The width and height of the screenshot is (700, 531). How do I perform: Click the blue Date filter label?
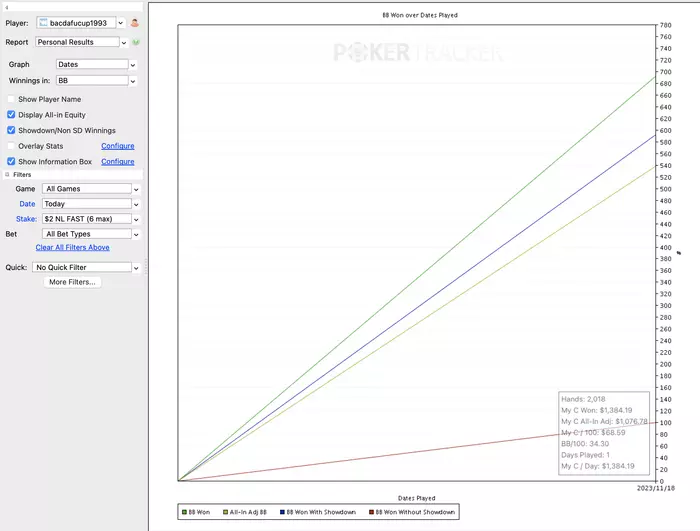(x=27, y=204)
